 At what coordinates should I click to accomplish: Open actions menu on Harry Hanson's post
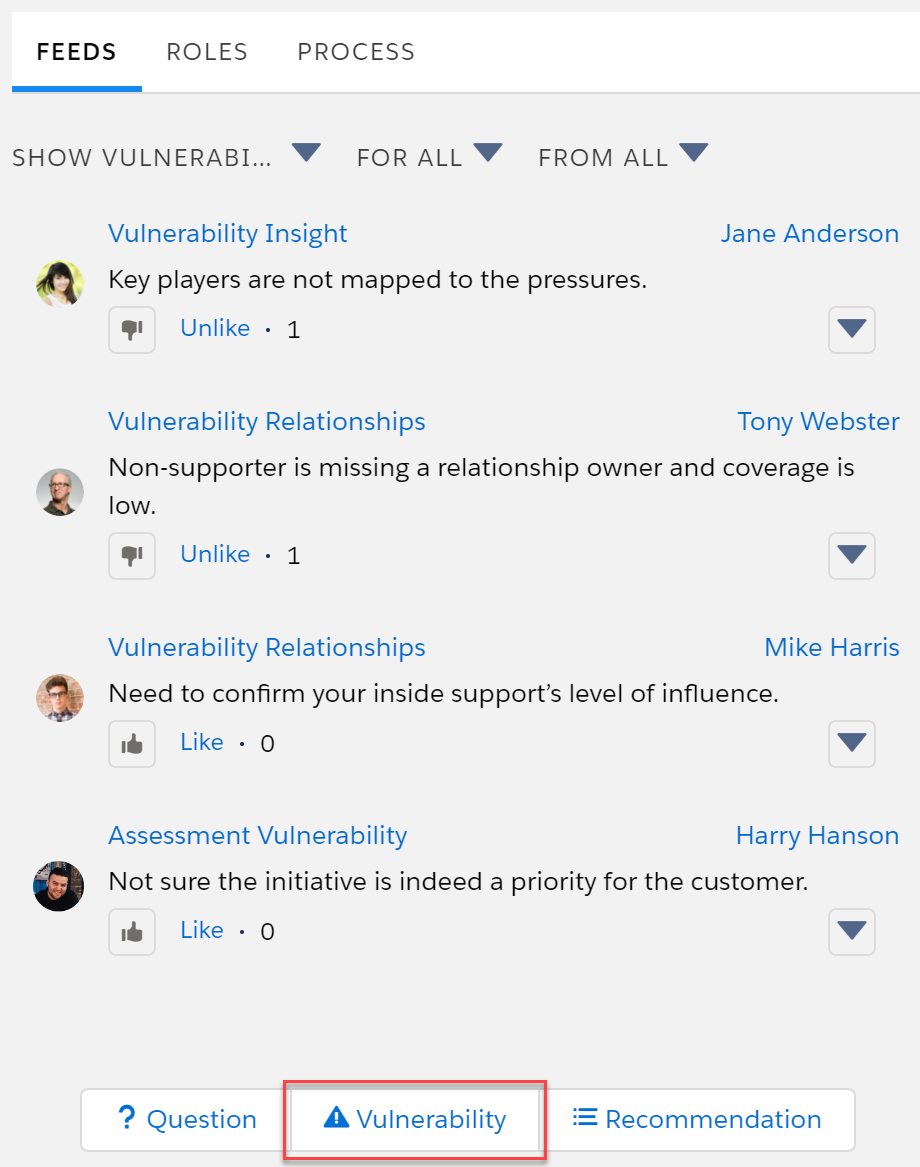click(852, 932)
